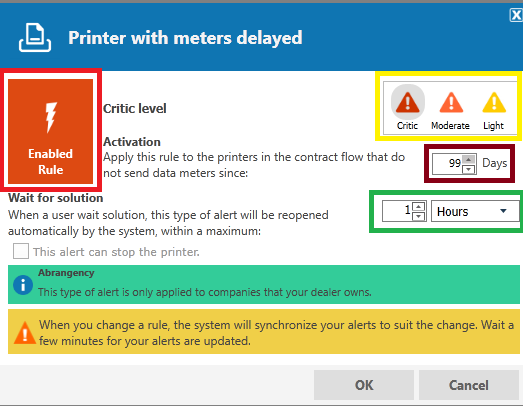Click the printer icon in header
Screen dimensions: 523x406
click(x=35, y=38)
